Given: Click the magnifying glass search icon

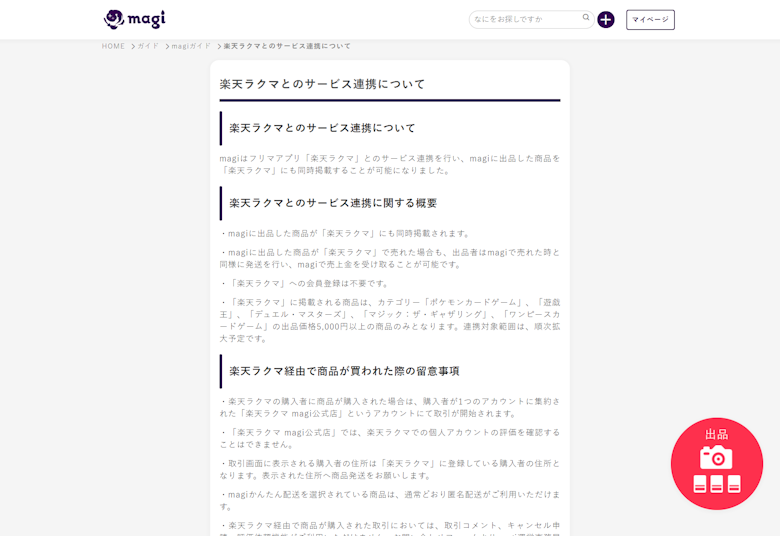Looking at the screenshot, I should (x=586, y=18).
